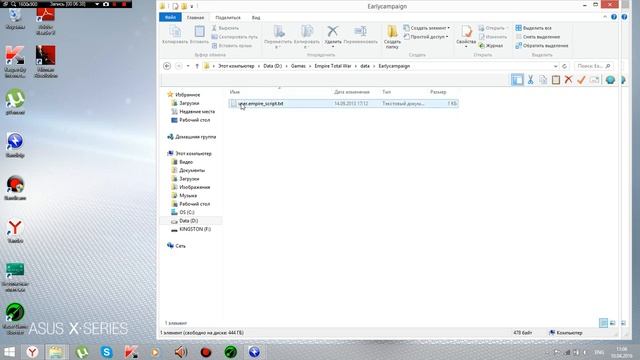This screenshot has width=640, height=360.
Task: Open the recent locations arrow beside Forward
Action: (x=188, y=66)
